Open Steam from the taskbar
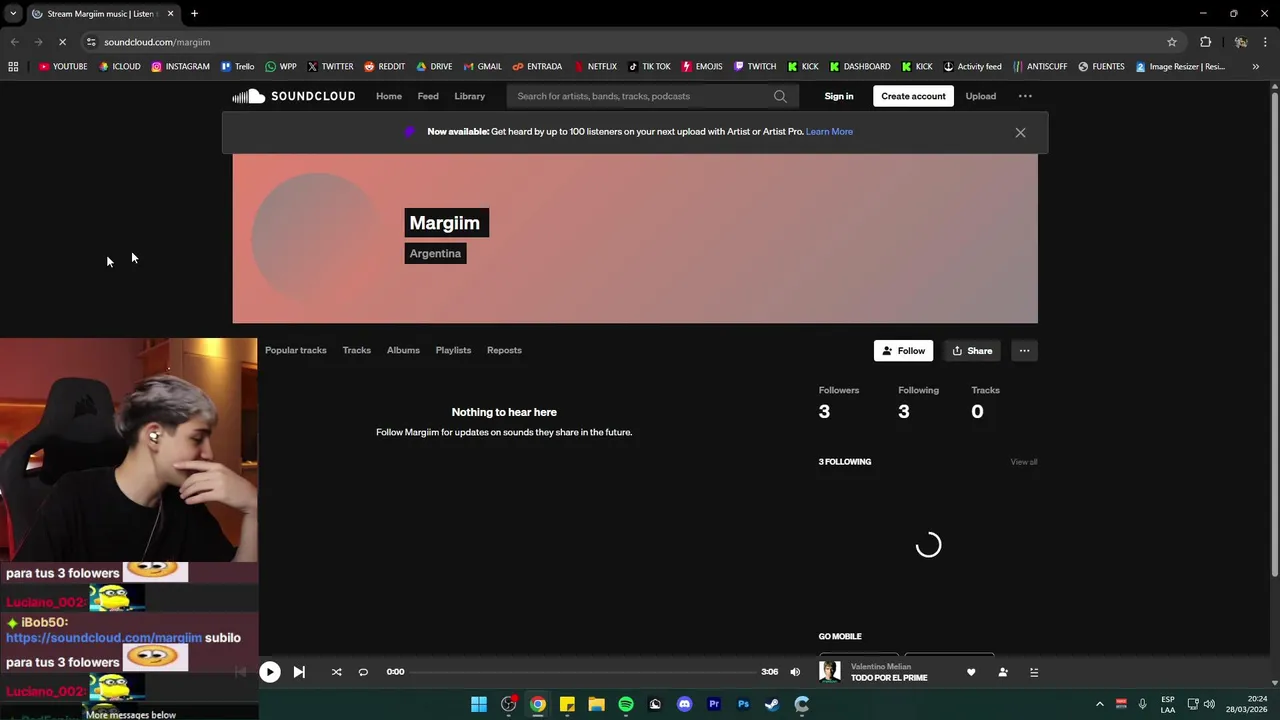1280x720 pixels. click(x=772, y=704)
